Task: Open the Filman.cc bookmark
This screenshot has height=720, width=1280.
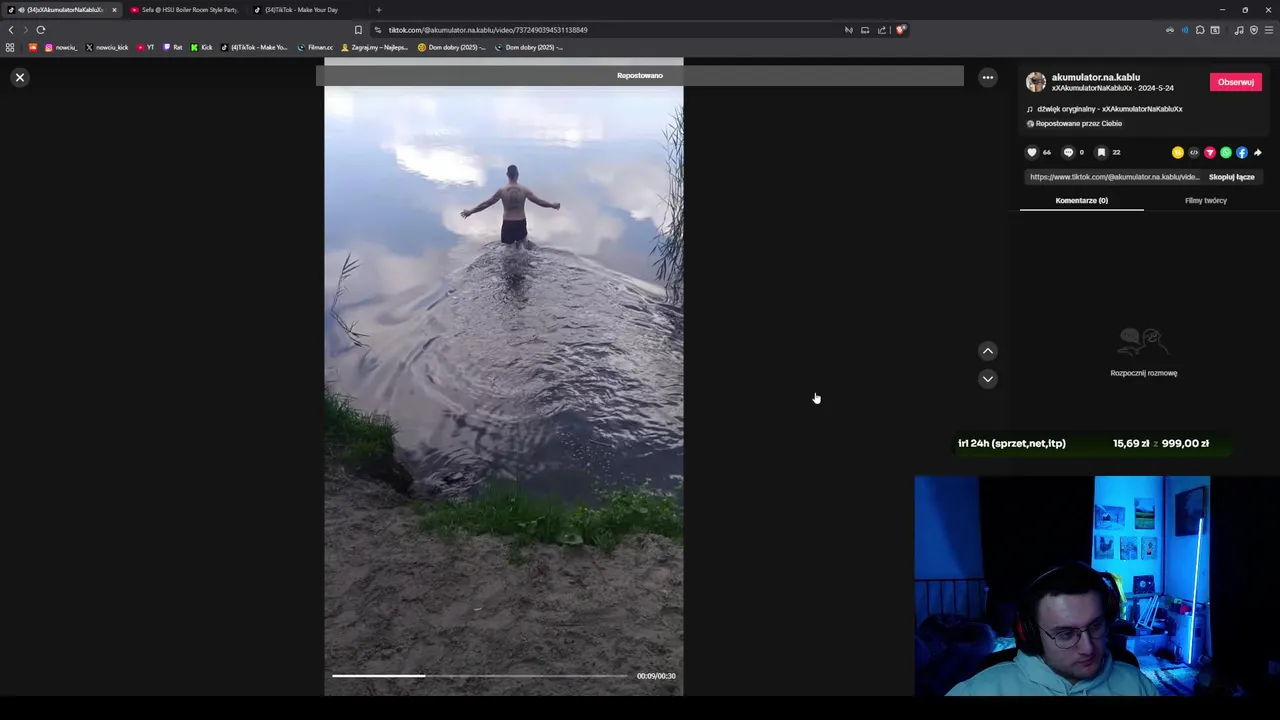Action: 315,47
